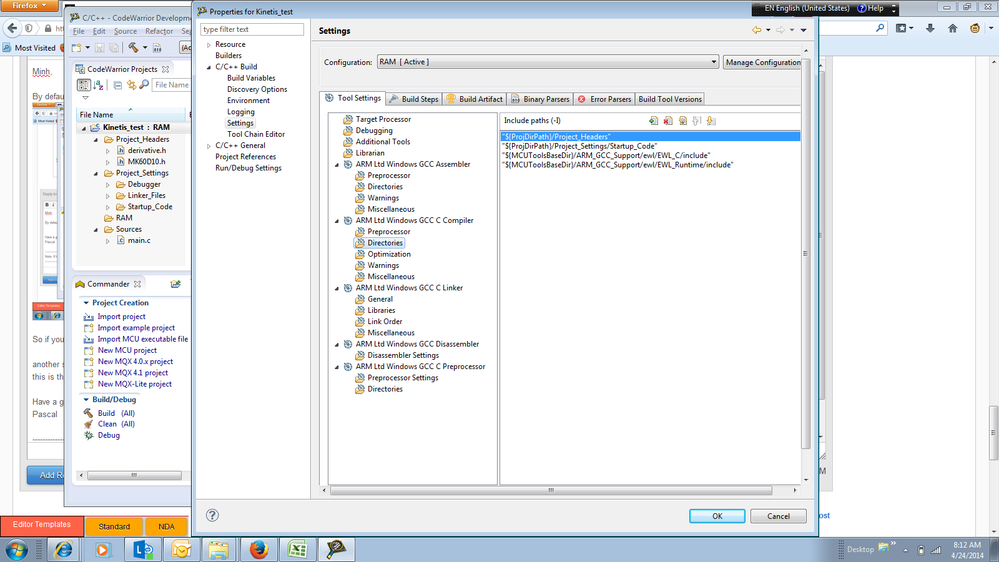This screenshot has height=562, width=999.
Task: Click the Firefox home icon
Action: pyautogui.click(x=952, y=29)
